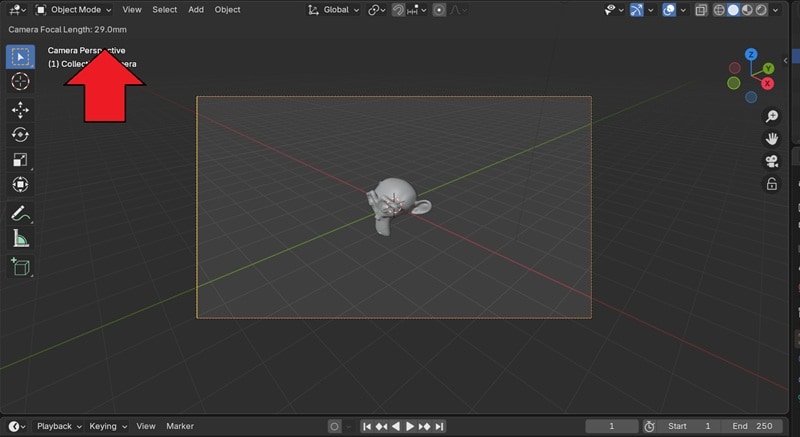Open snapping options dropdown
Image resolution: width=800 pixels, height=437 pixels.
point(417,10)
